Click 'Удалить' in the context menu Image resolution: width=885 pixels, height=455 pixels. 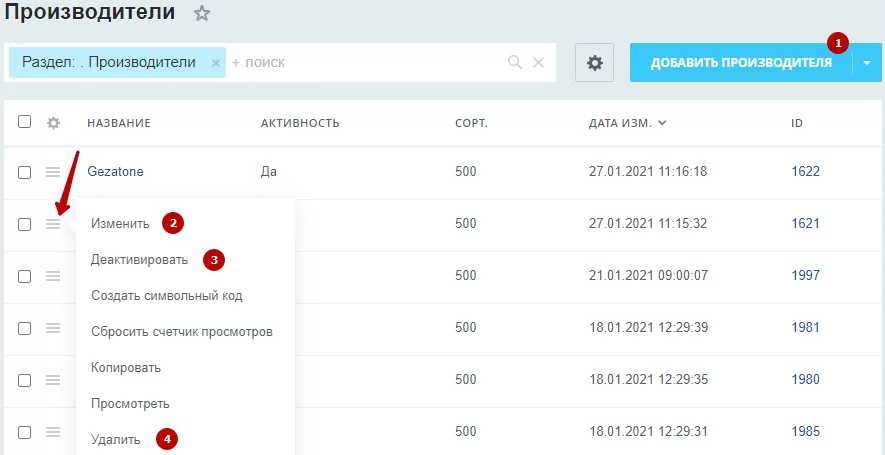[x=116, y=440]
